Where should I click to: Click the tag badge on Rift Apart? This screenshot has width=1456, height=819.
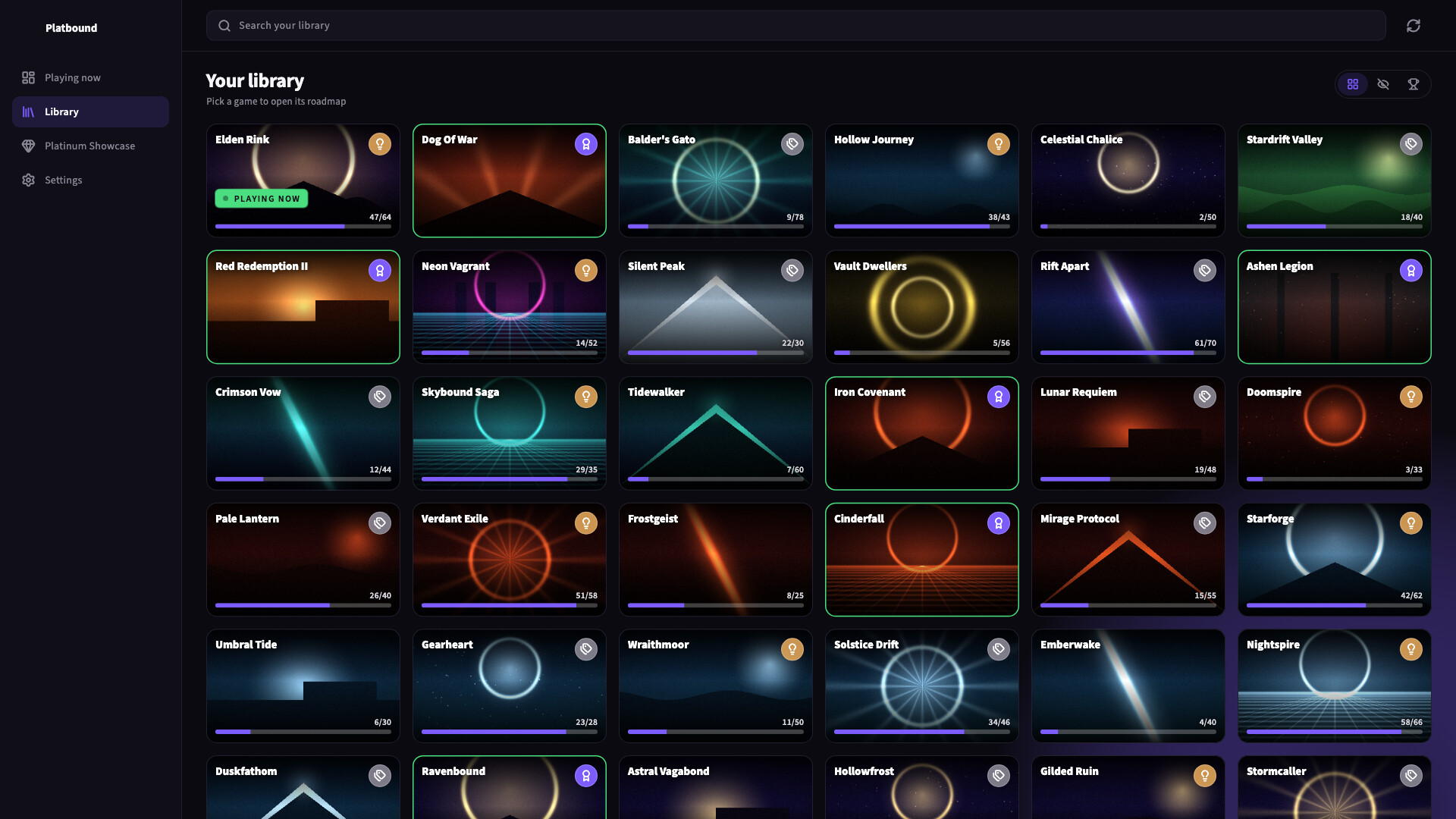coord(1205,271)
